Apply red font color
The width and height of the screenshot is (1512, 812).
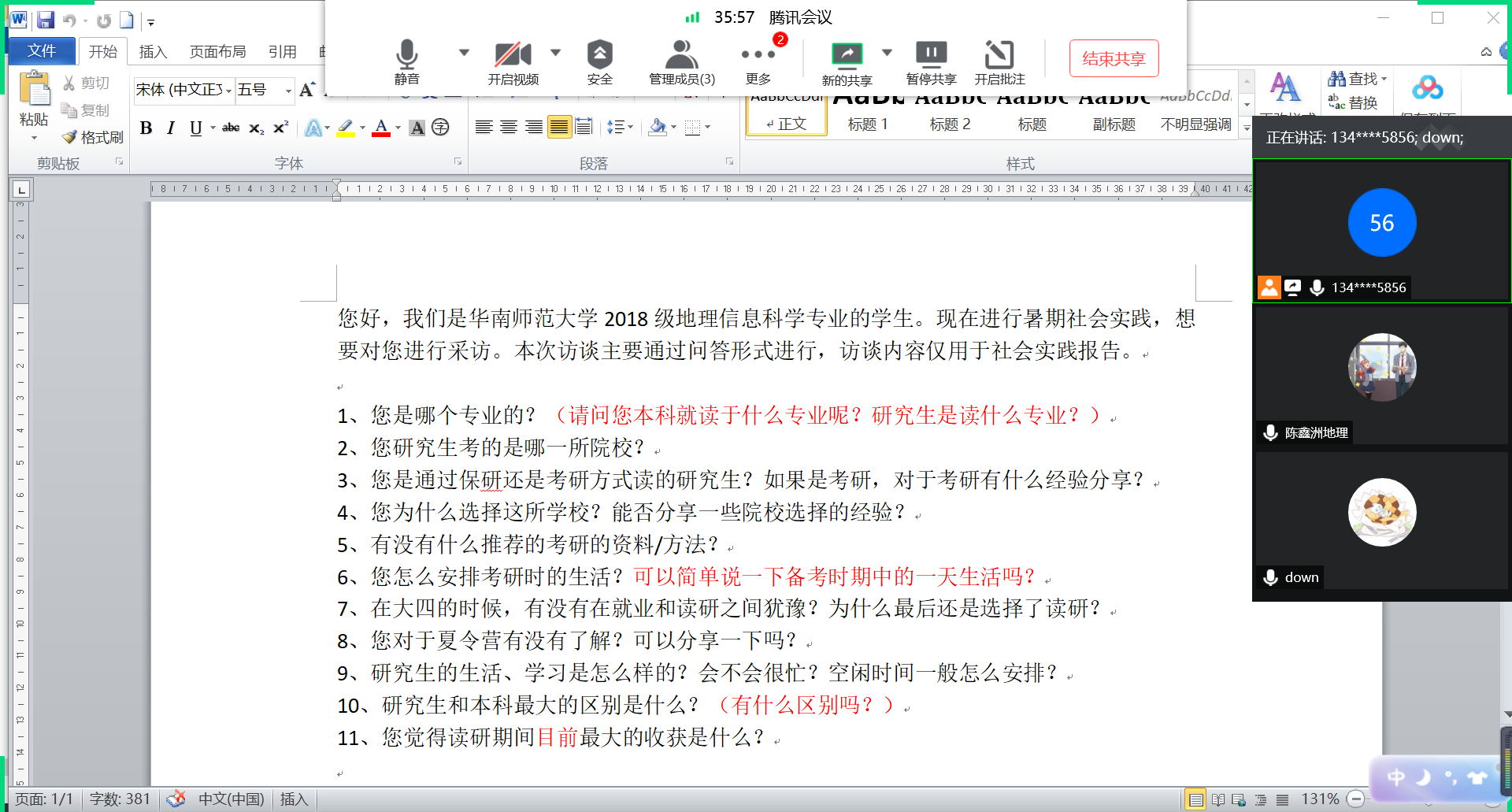pyautogui.click(x=381, y=128)
